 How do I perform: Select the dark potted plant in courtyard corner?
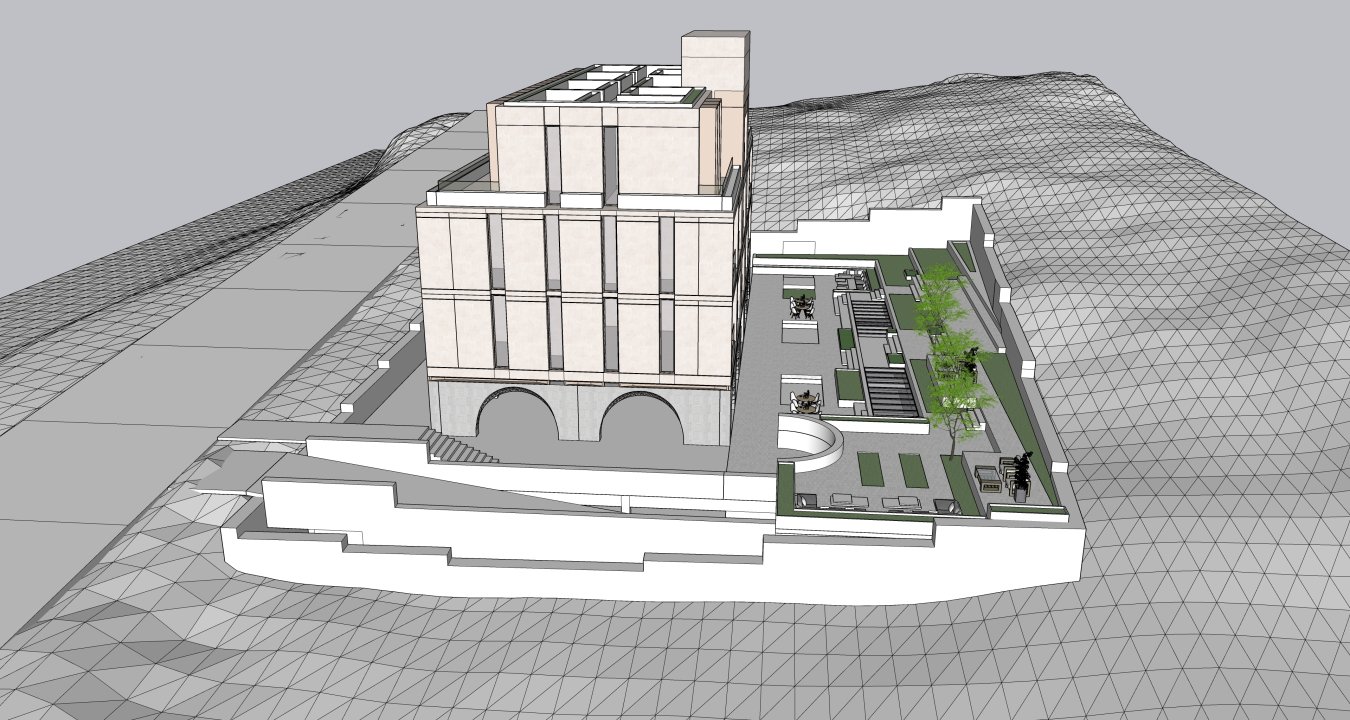pos(1021,470)
